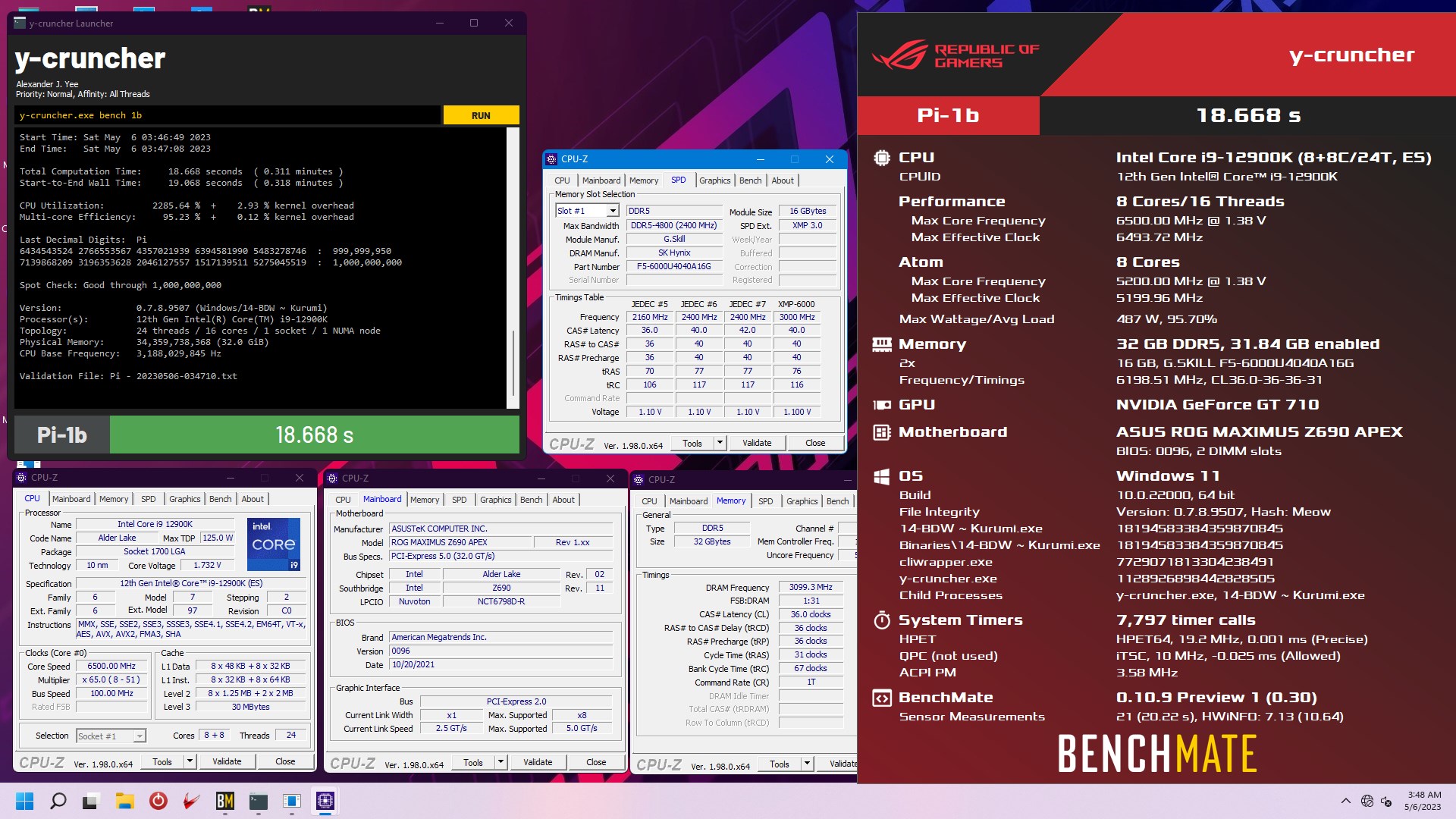Click the Part Number F5-6000U4040A16G field
Viewport: 1456px width, 819px height.
(674, 267)
